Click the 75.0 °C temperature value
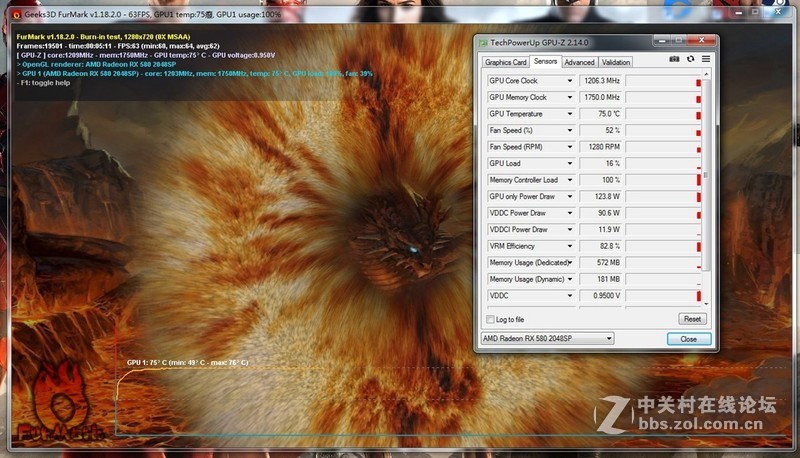Viewport: 800px width, 458px height. point(601,114)
